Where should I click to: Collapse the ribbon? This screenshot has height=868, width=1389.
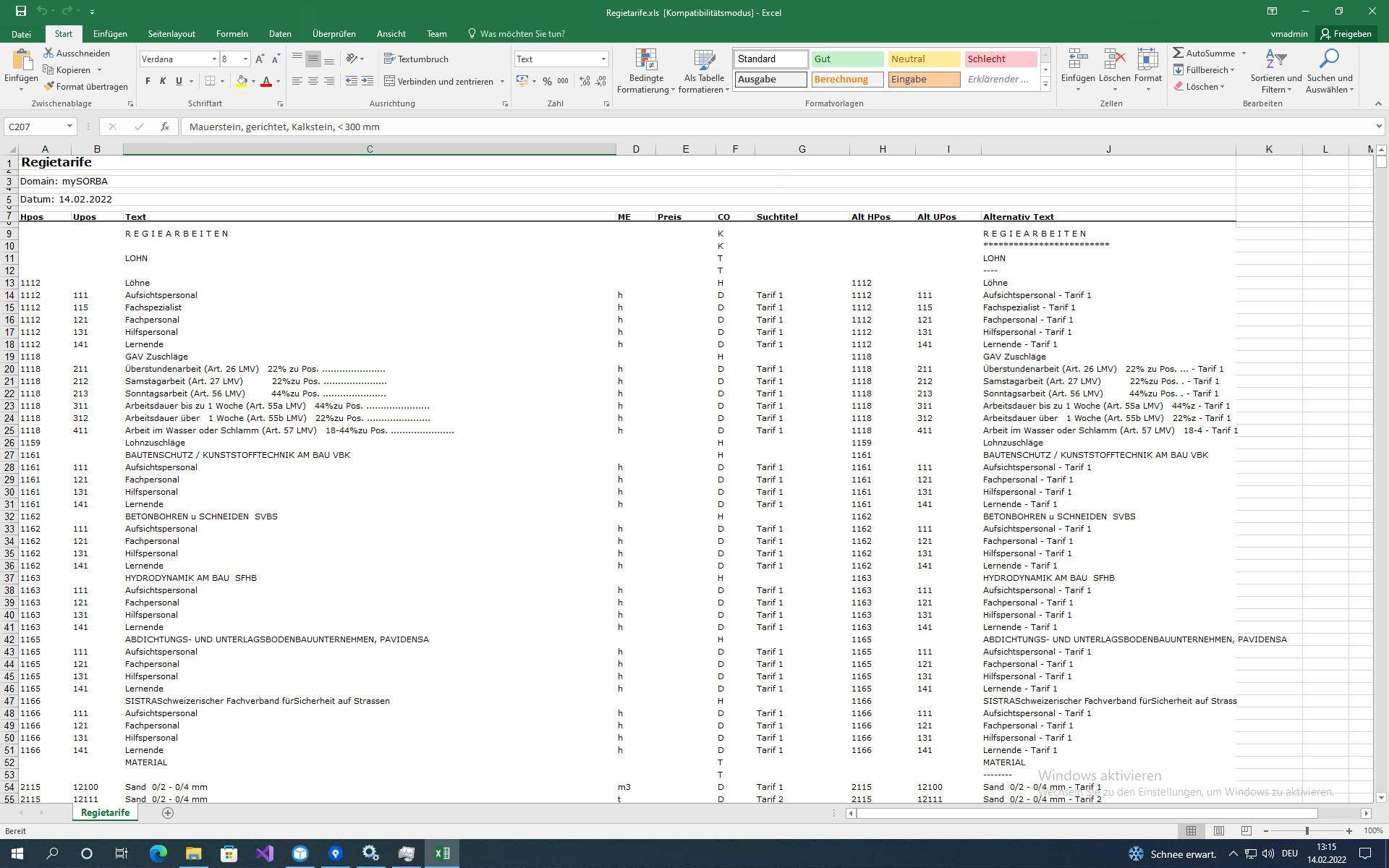1378,104
